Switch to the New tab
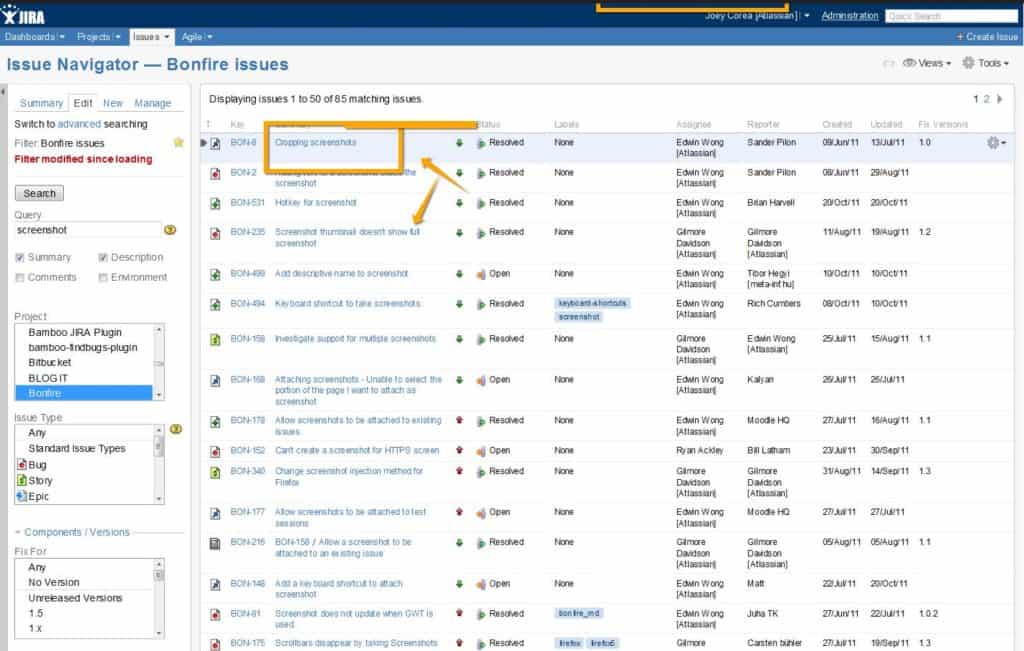Screen dimensions: 1024x651 click(112, 103)
